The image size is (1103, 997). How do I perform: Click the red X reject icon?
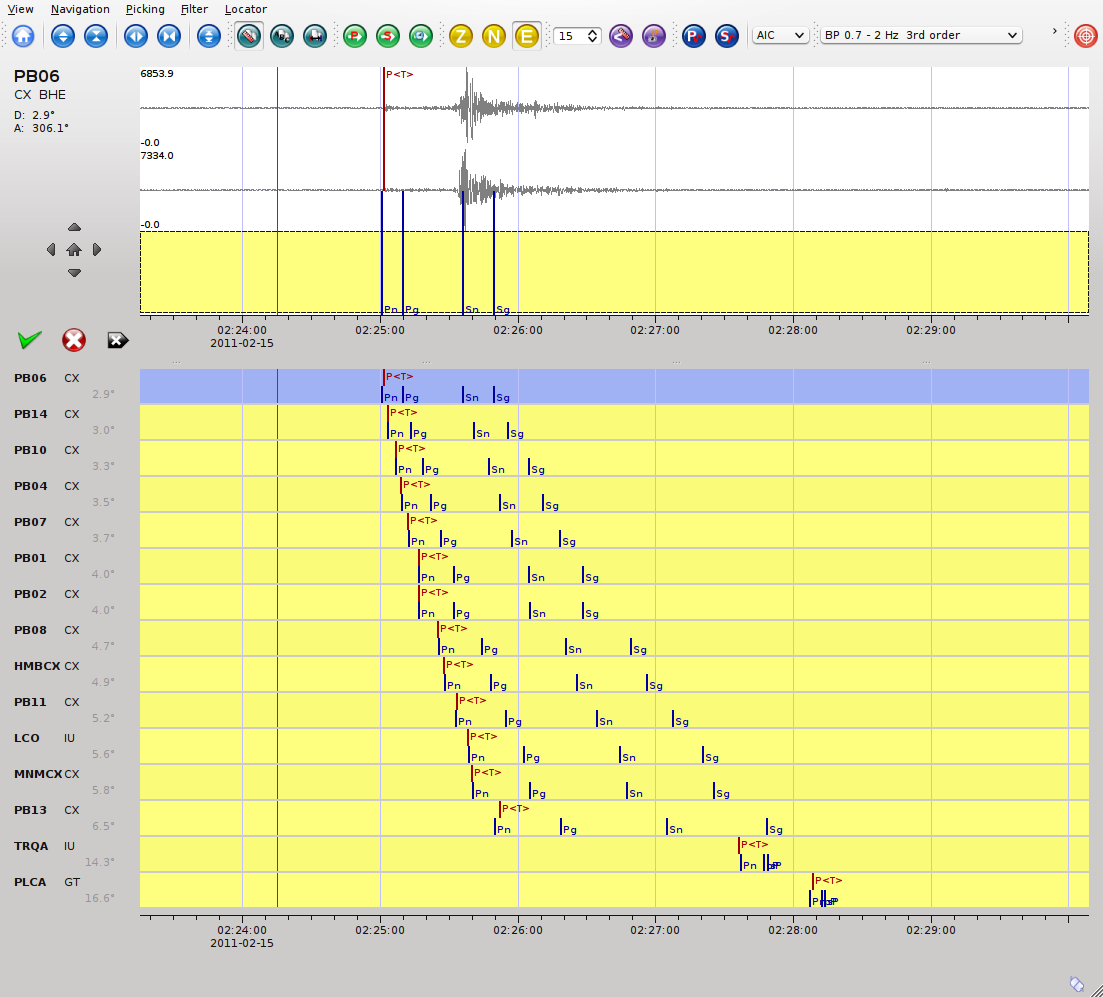(x=74, y=340)
